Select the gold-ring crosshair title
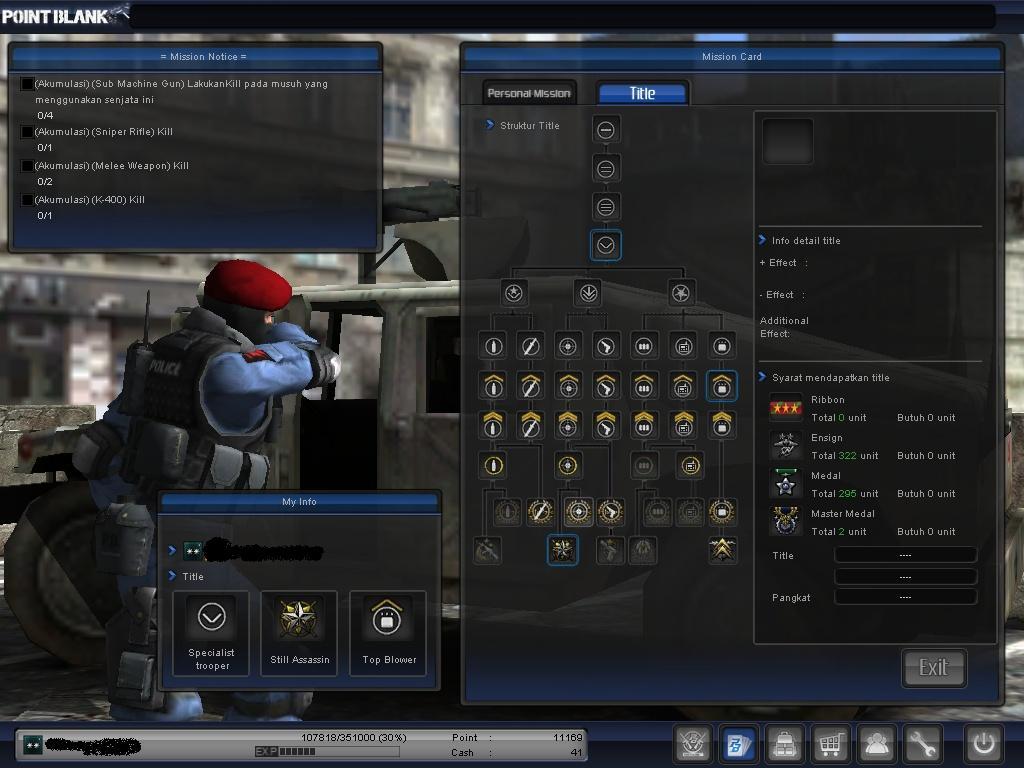Image resolution: width=1024 pixels, height=768 pixels. coord(568,466)
